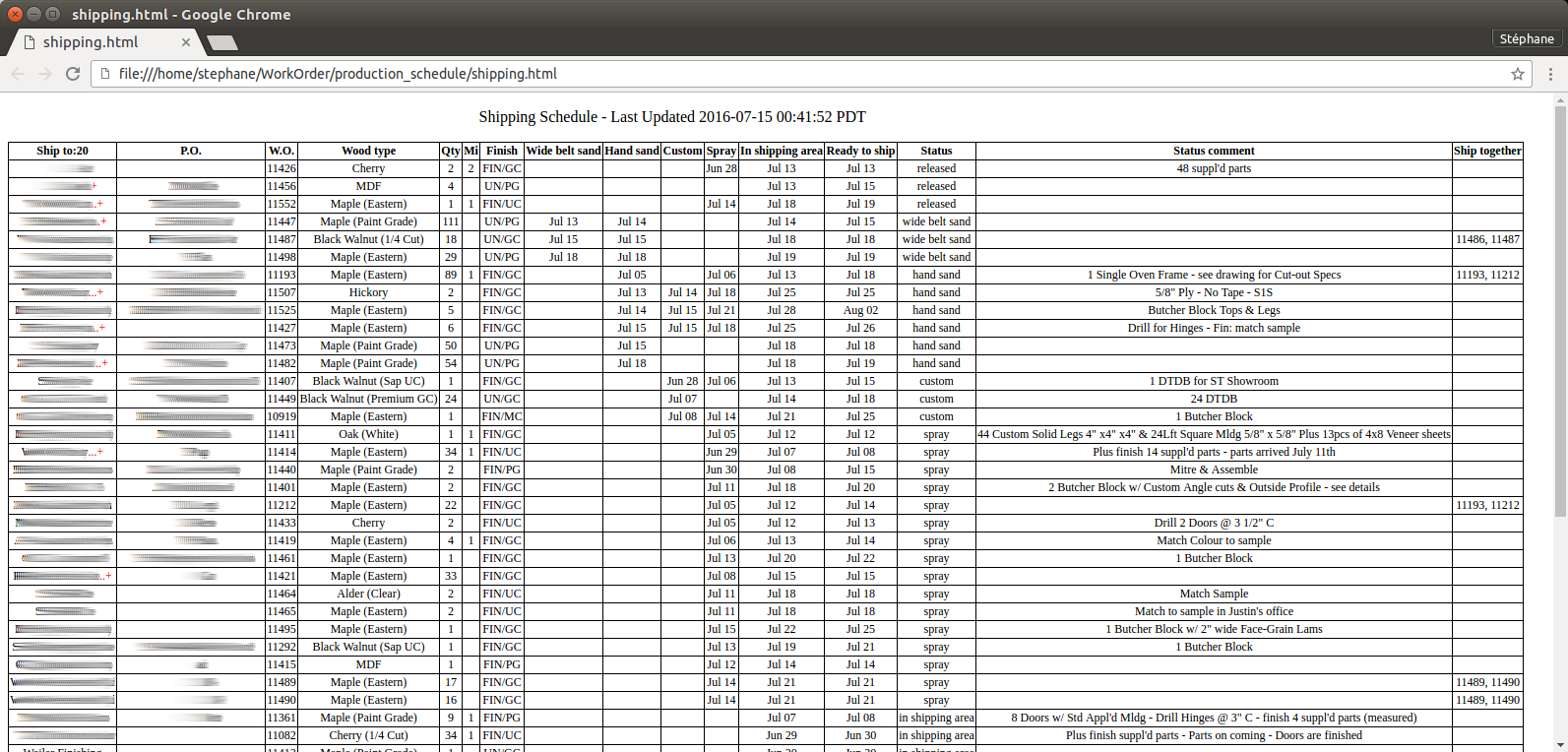This screenshot has height=752, width=1568.
Task: Click work order 11292 cell
Action: tap(282, 647)
